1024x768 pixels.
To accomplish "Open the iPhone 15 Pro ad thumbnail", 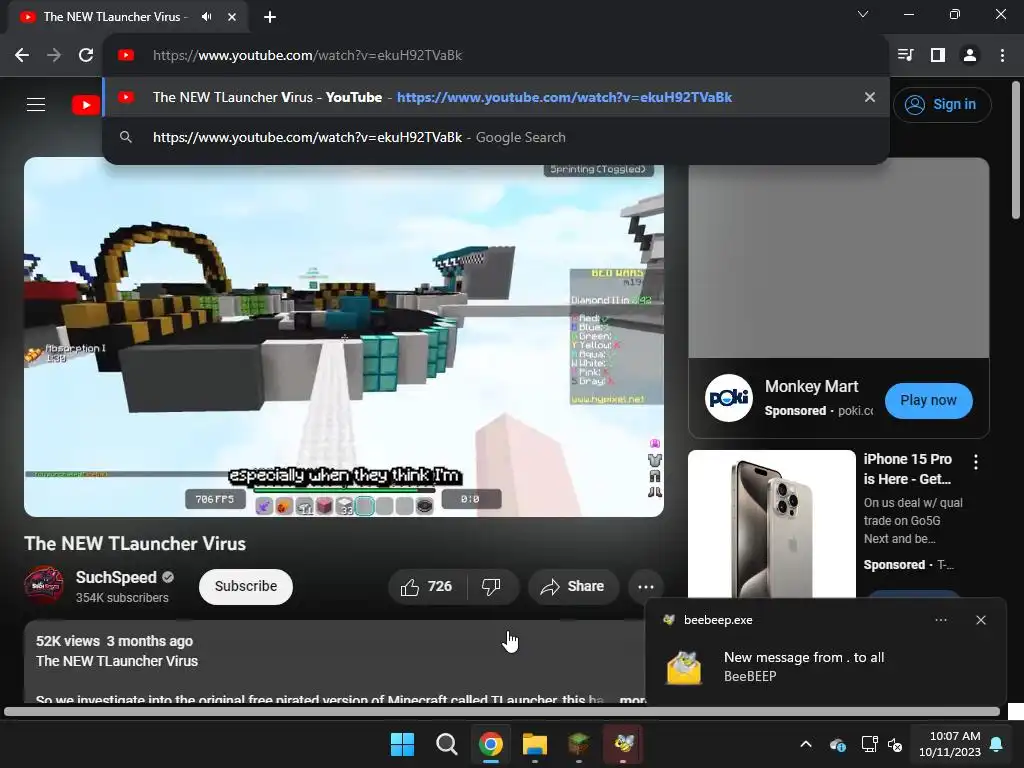I will 772,524.
